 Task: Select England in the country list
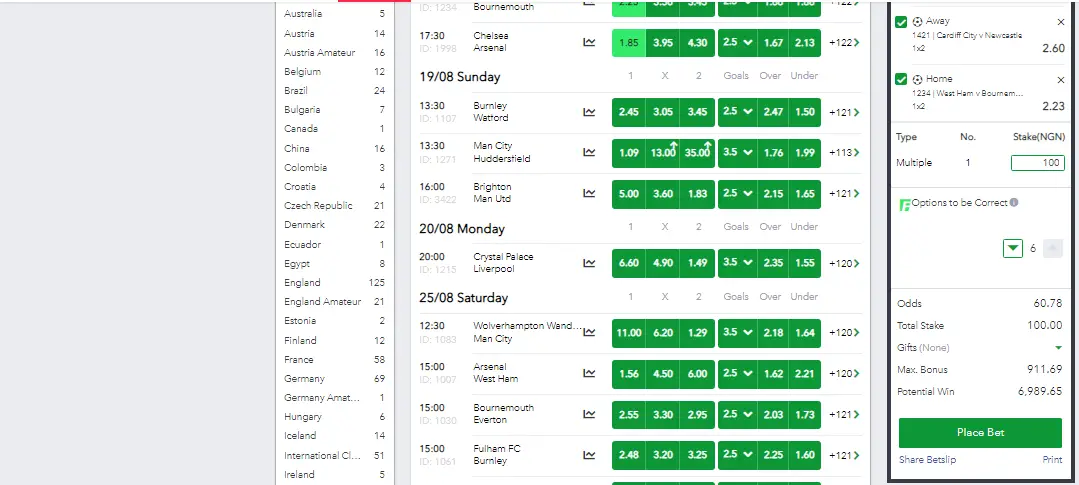[x=302, y=283]
